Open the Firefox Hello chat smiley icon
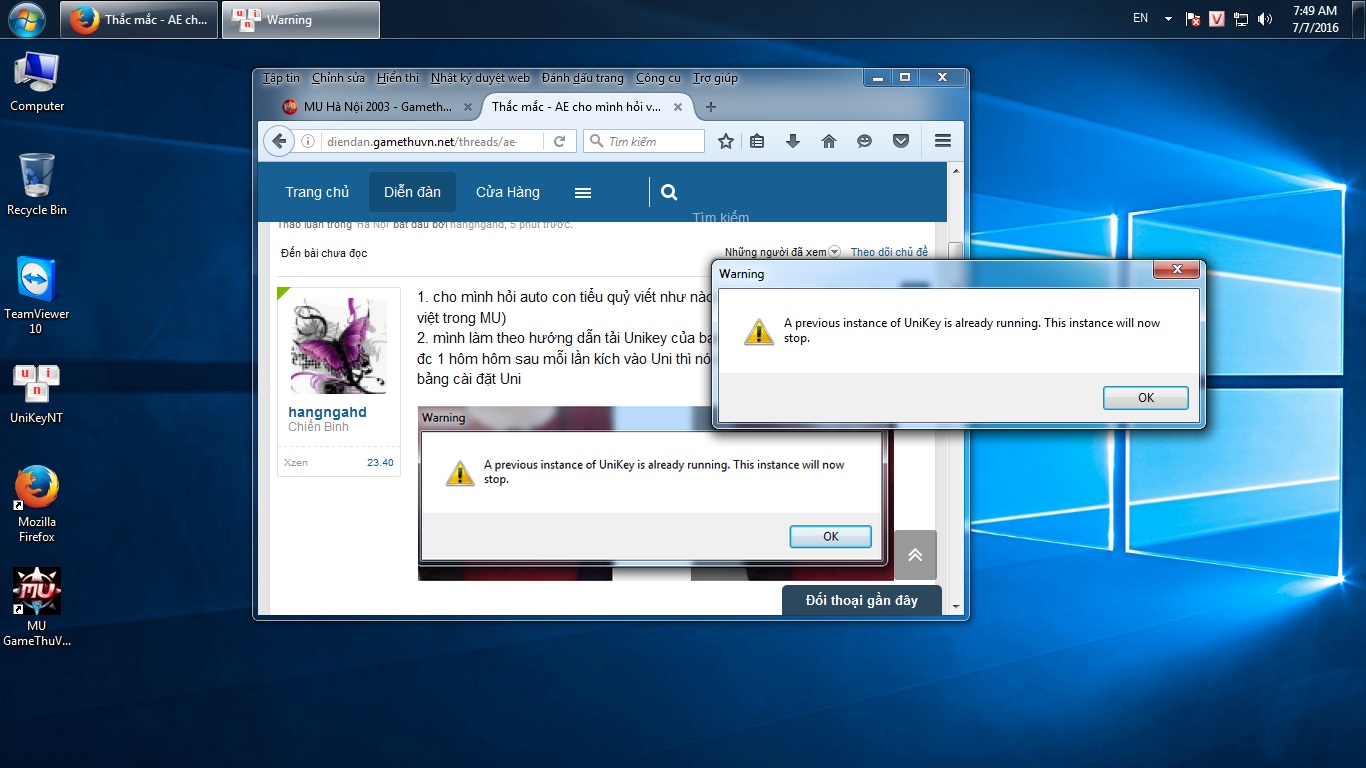The width and height of the screenshot is (1366, 768). pos(865,141)
